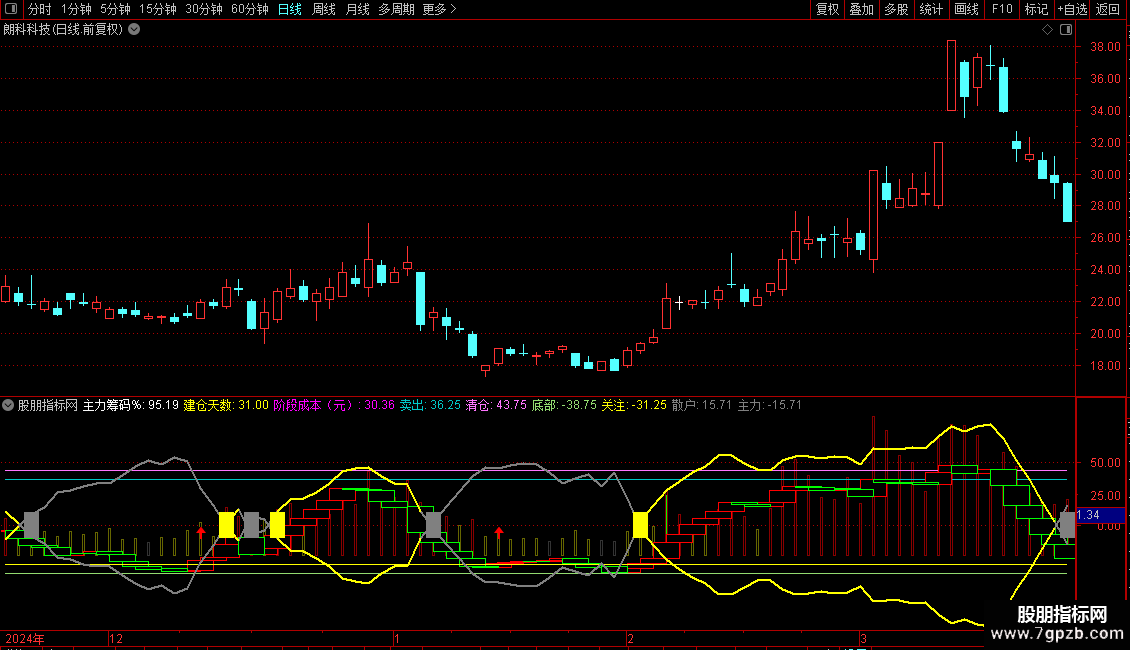Click the 主力筹码%: 95.19 value
Screen dimensions: 1130x650
pyautogui.click(x=130, y=405)
